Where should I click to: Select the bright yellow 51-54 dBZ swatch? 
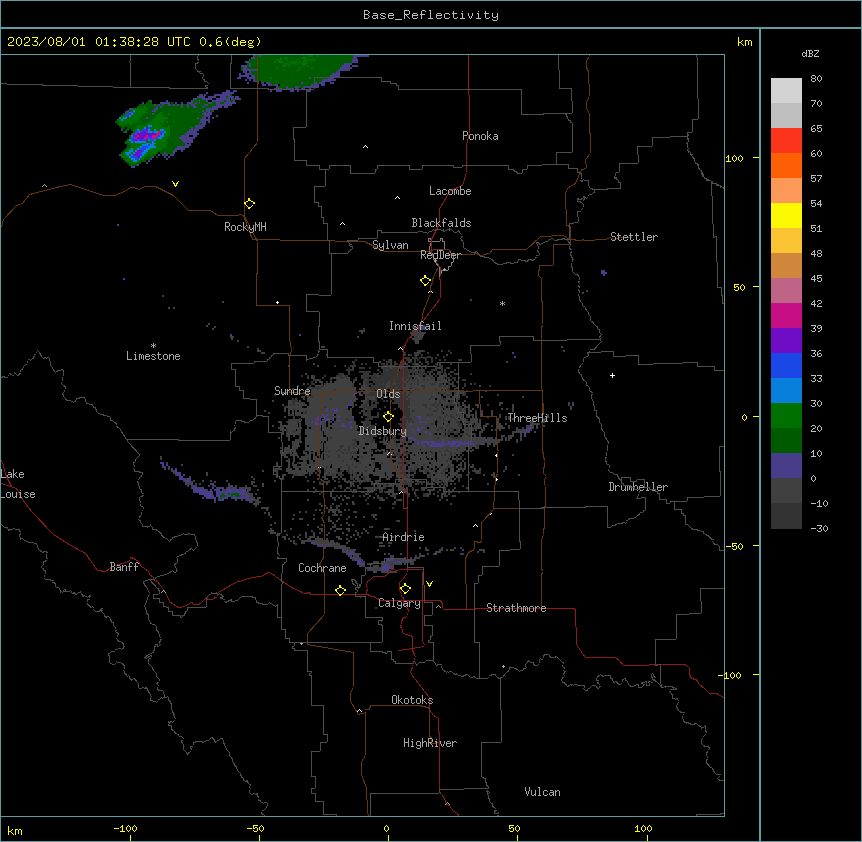pyautogui.click(x=786, y=216)
